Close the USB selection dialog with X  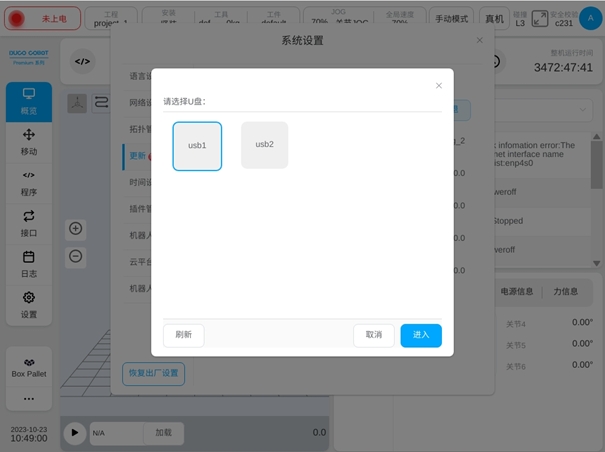(437, 87)
